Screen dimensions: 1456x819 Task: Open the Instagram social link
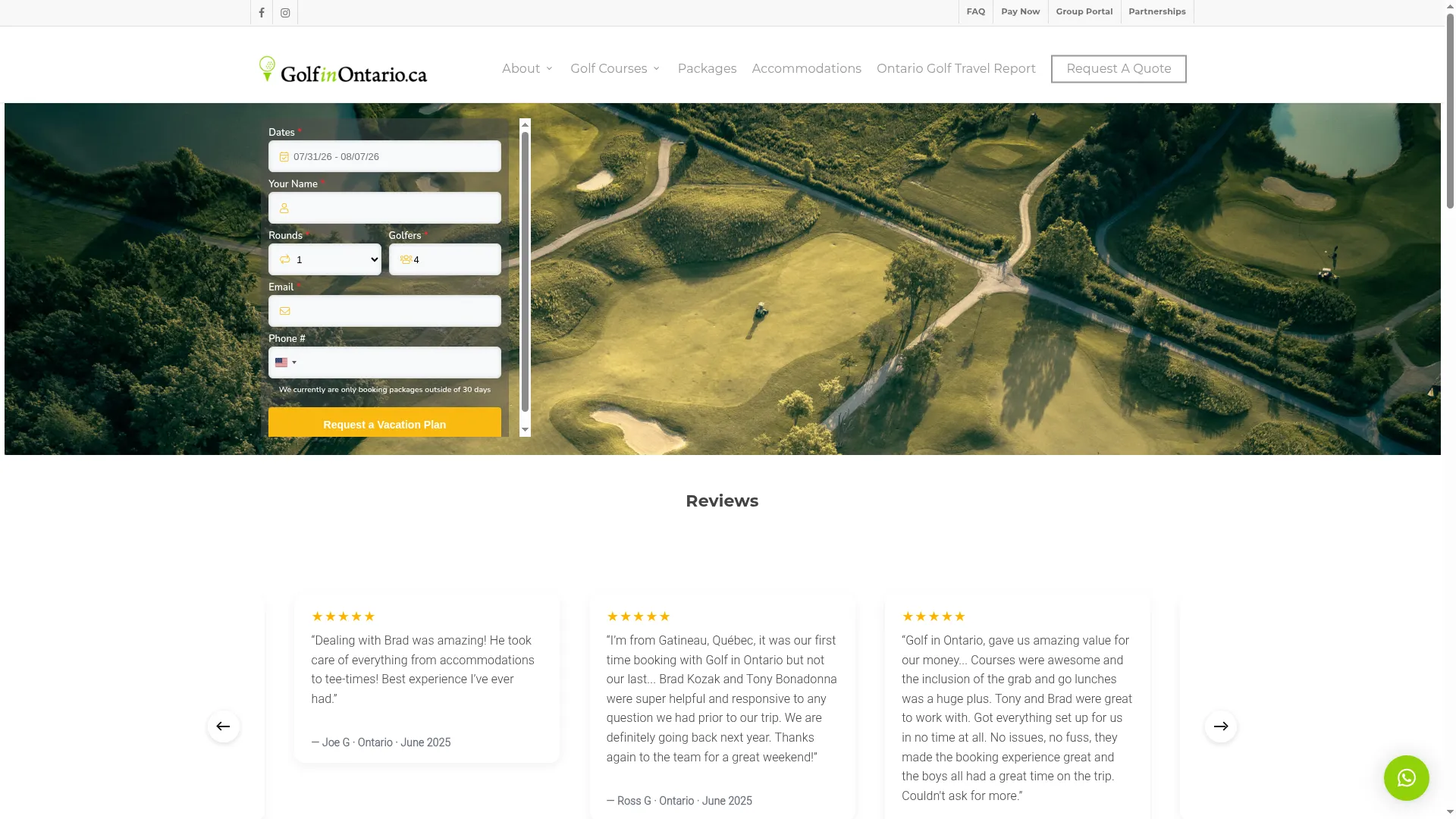pos(285,13)
